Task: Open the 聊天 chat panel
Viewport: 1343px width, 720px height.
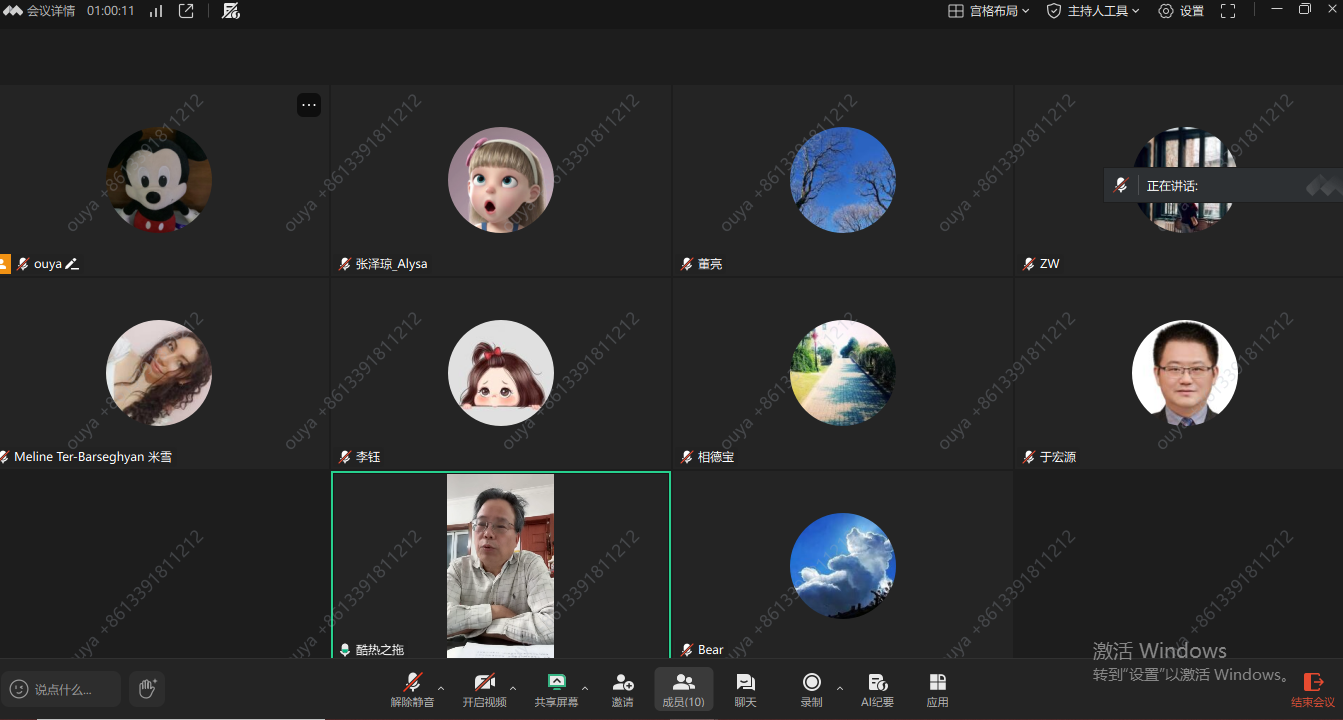Action: pyautogui.click(x=745, y=688)
